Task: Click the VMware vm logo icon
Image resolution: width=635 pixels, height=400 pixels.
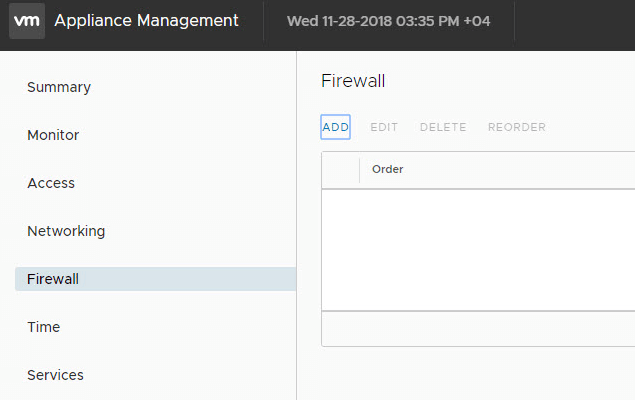Action: (27, 21)
